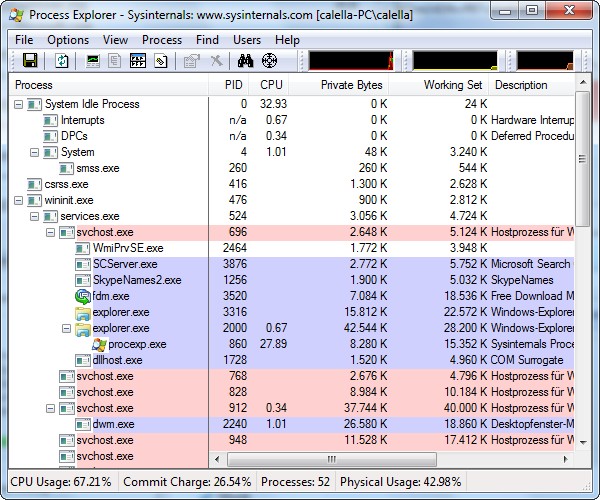Open the Process menu

[162, 40]
